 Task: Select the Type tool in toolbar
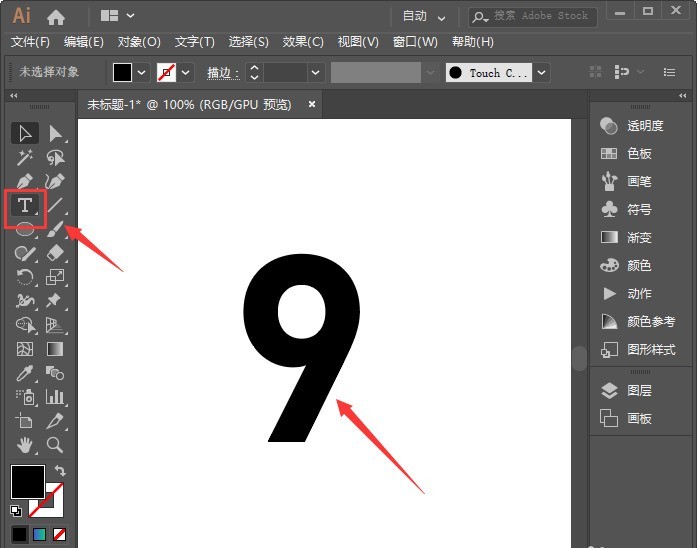[25, 205]
